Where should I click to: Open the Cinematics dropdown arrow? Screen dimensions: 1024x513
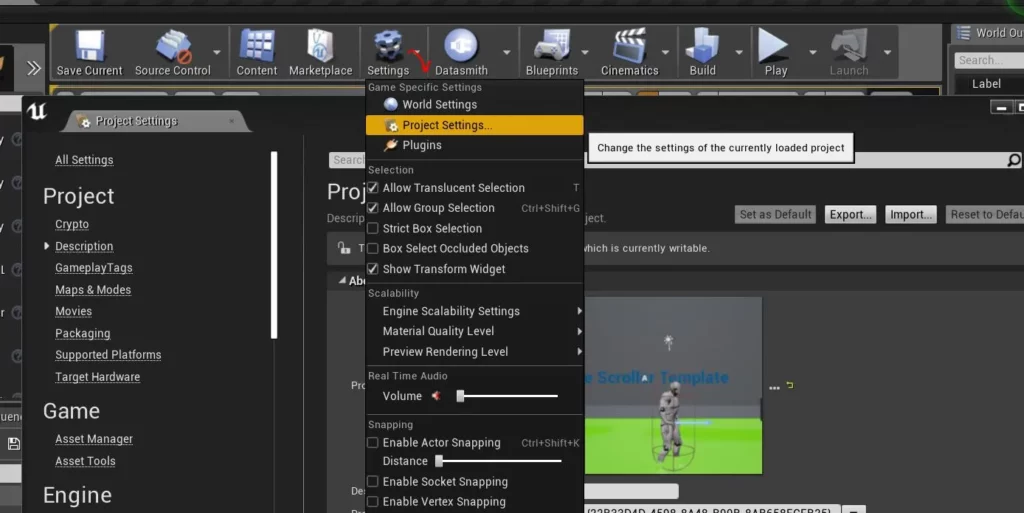[665, 52]
